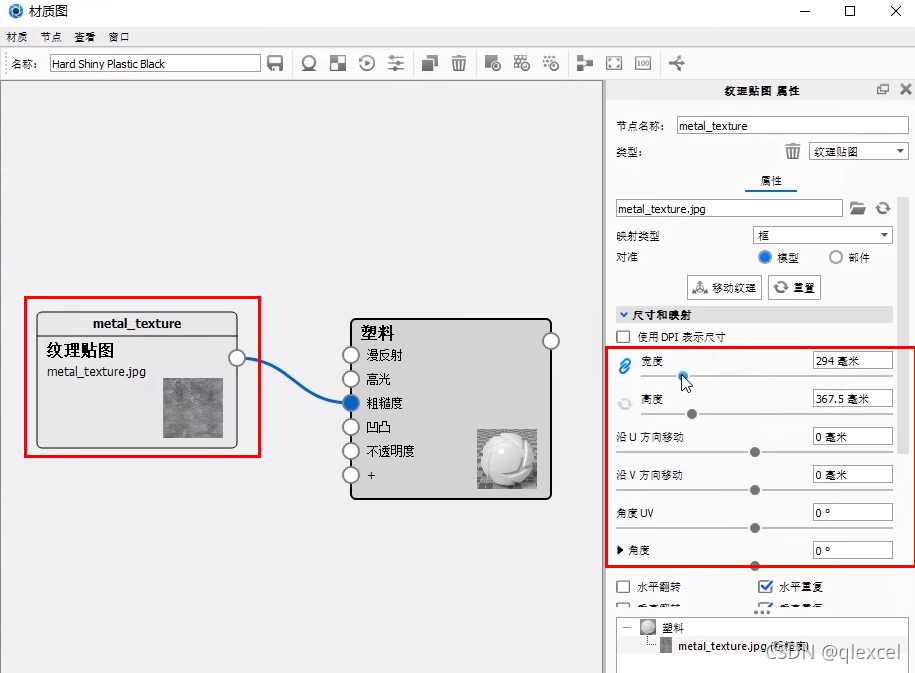Click the texture thumbnail icon in tree row
This screenshot has height=673, width=915.
pos(666,646)
